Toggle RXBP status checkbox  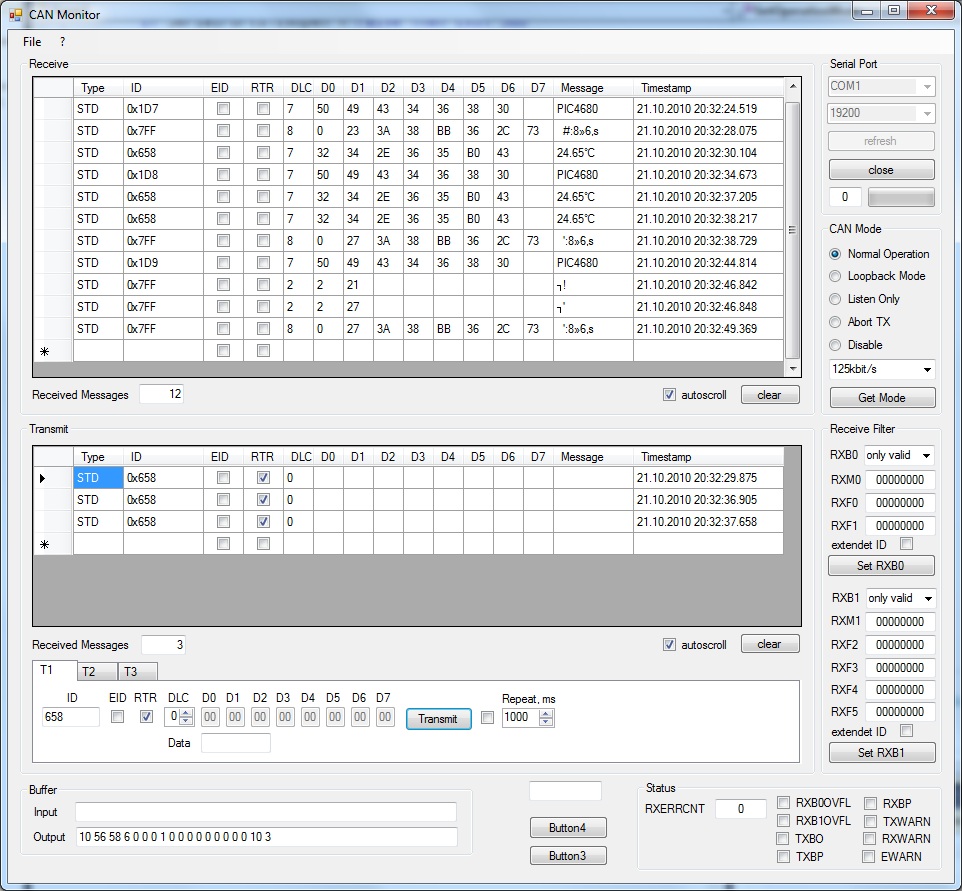(x=871, y=803)
